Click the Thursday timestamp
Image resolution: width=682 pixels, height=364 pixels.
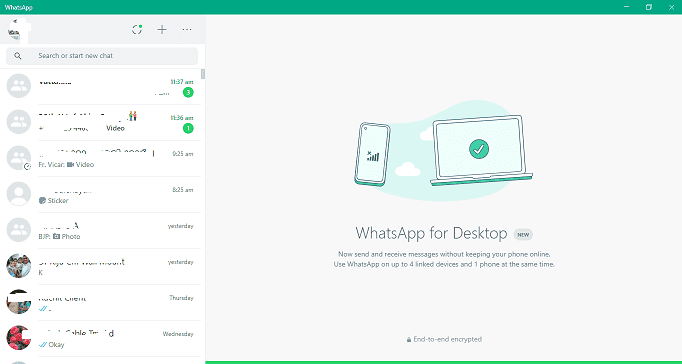coord(181,298)
